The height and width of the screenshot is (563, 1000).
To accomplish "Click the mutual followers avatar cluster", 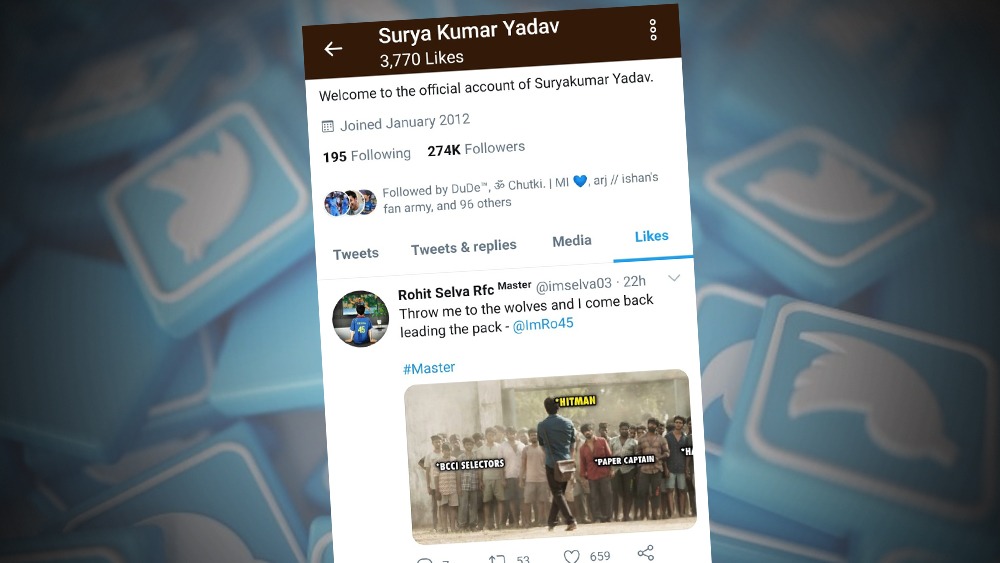I will (350, 203).
